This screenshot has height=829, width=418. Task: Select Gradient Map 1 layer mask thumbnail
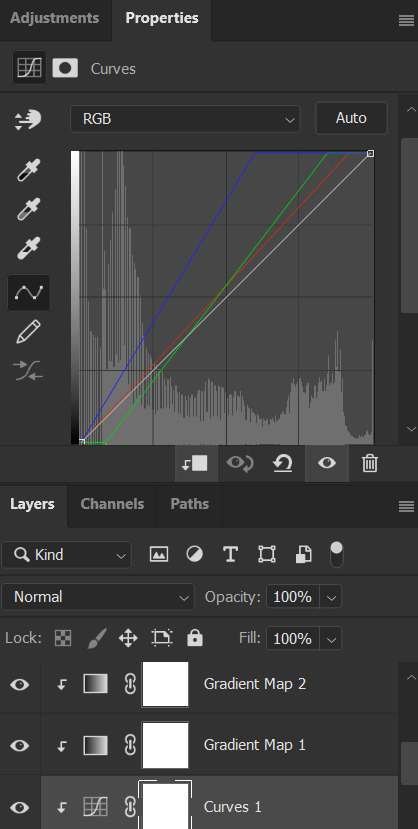[x=165, y=745]
